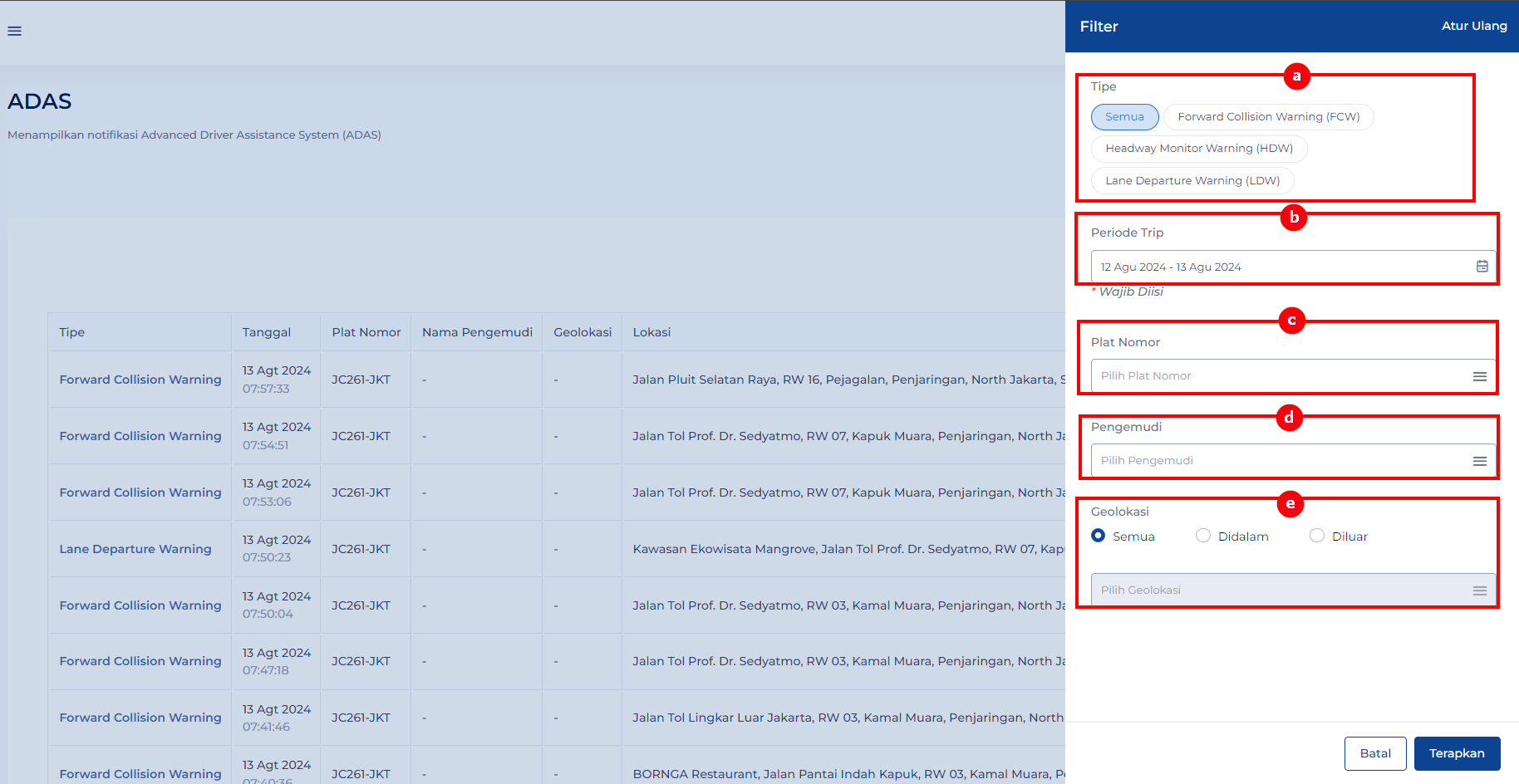This screenshot has width=1519, height=784.
Task: Open the Lane Departure Warning entry
Action: tap(135, 549)
